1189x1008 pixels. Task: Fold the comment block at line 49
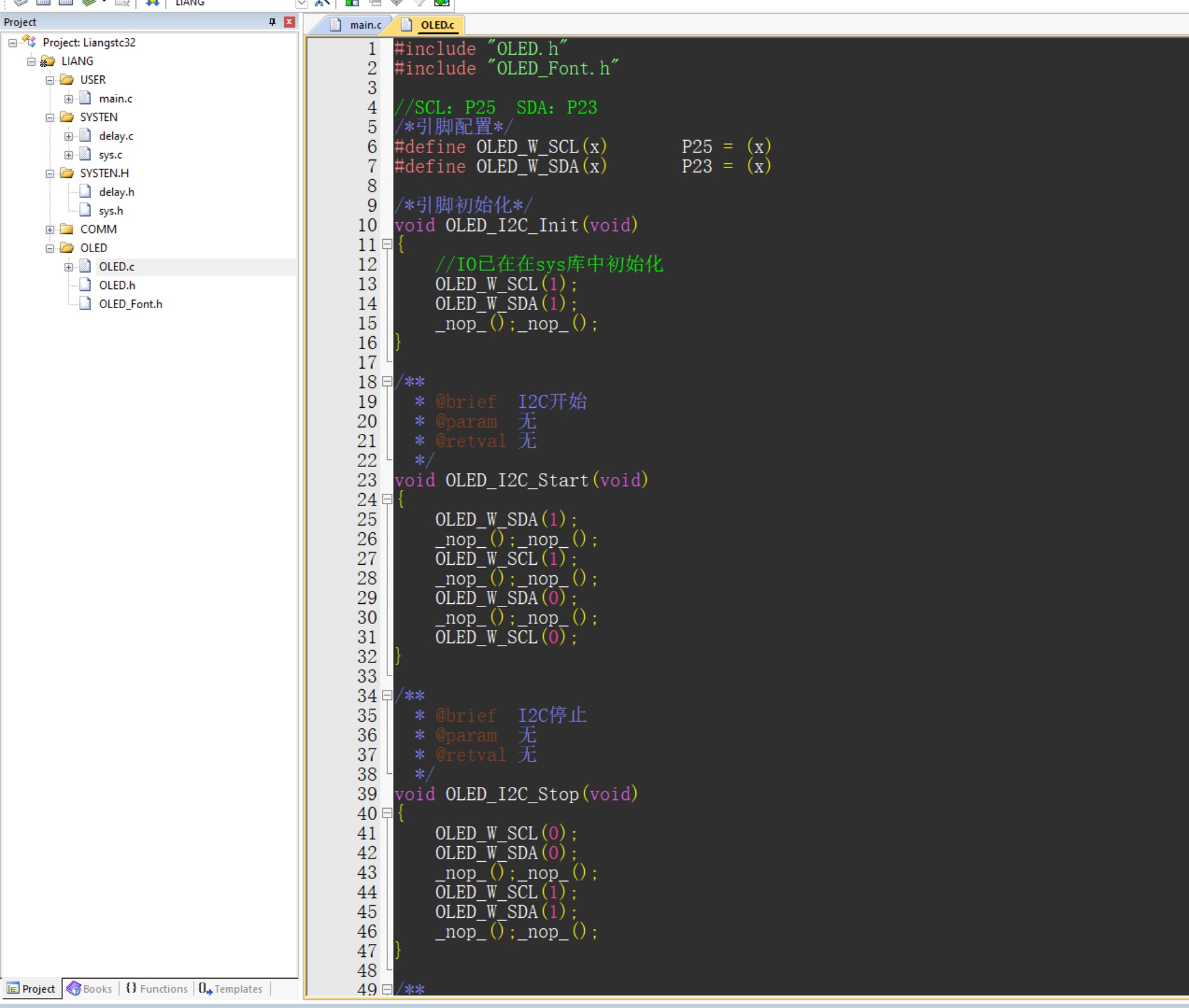coord(387,989)
